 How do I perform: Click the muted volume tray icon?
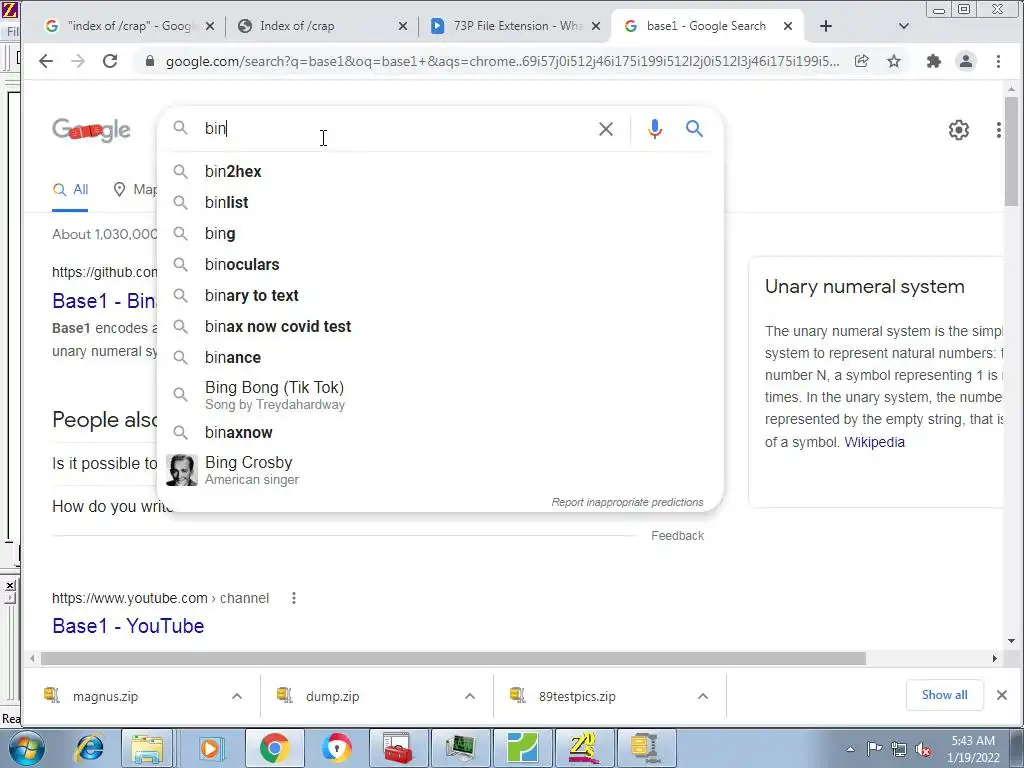point(923,749)
